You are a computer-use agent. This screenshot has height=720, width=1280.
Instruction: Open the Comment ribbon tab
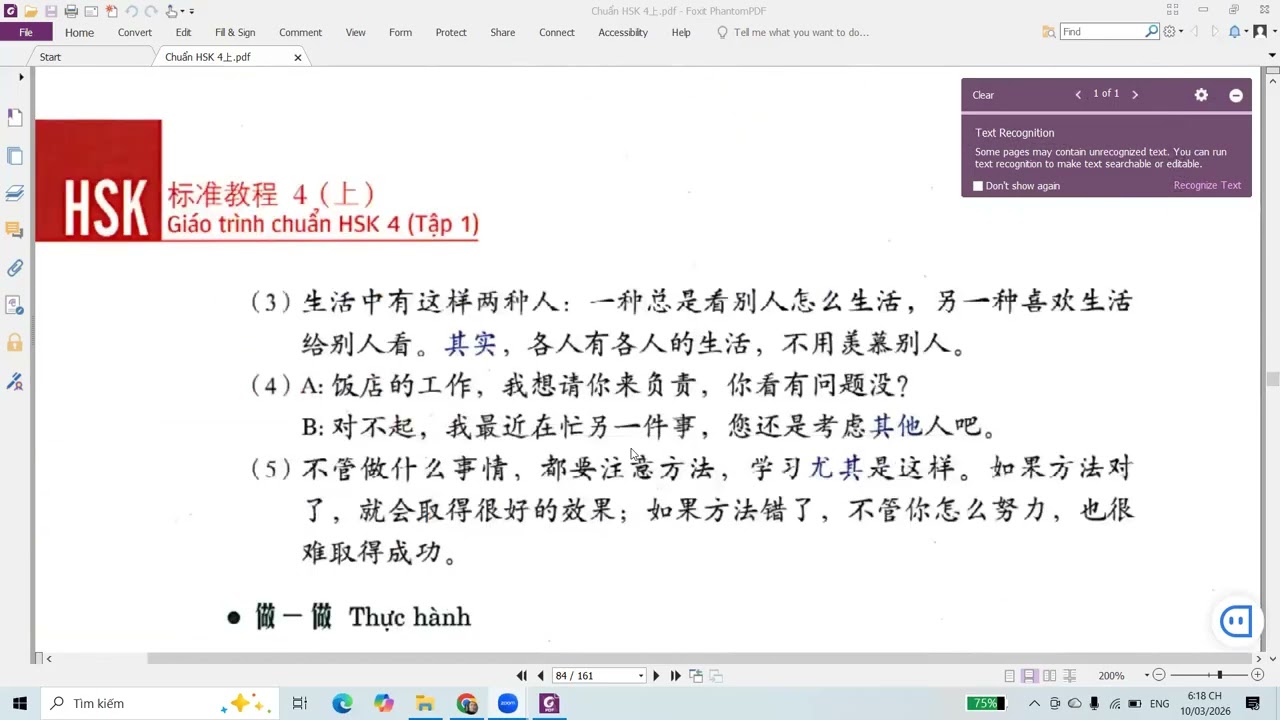pyautogui.click(x=300, y=32)
